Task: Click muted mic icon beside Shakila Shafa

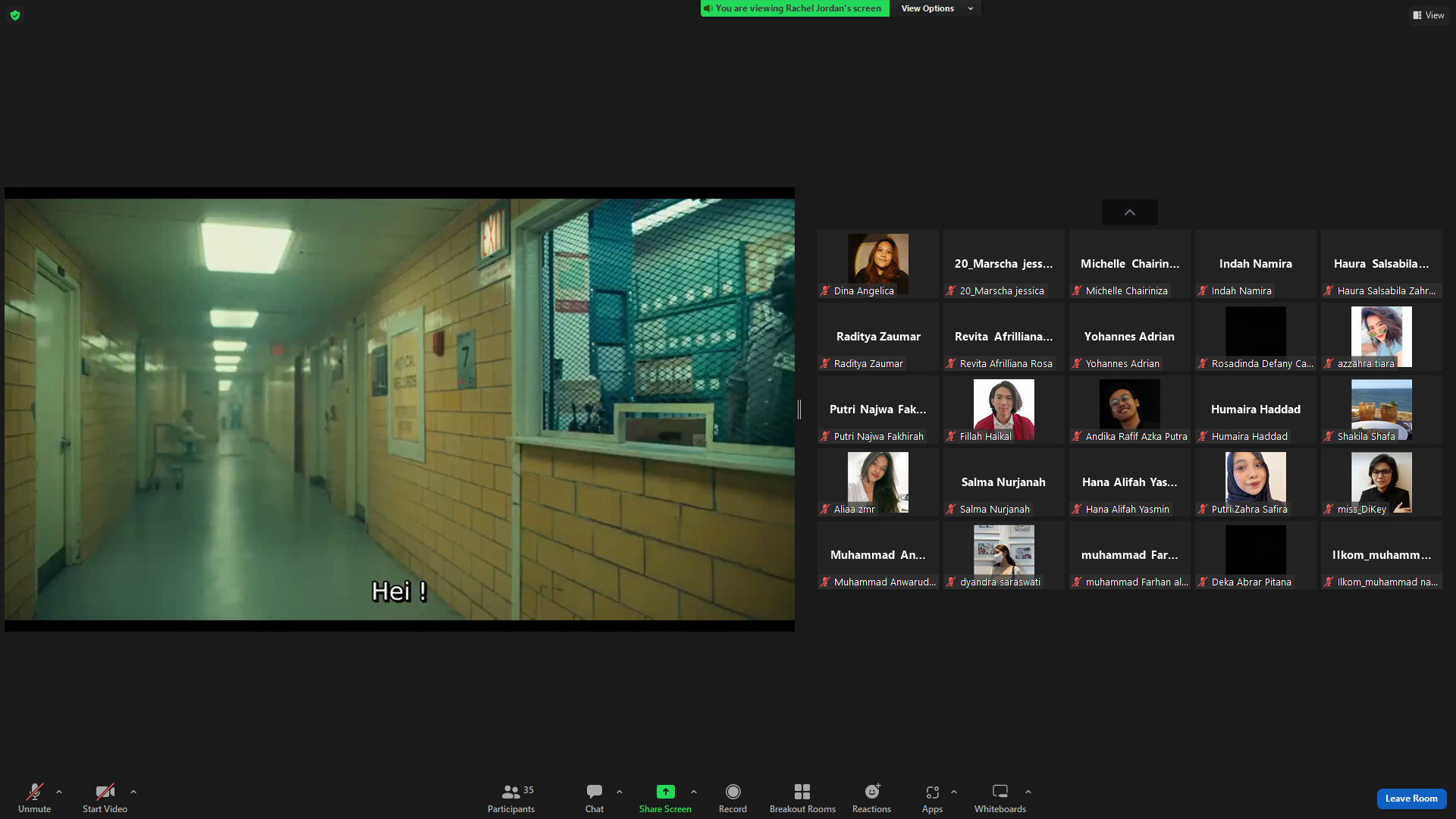Action: tap(1329, 437)
